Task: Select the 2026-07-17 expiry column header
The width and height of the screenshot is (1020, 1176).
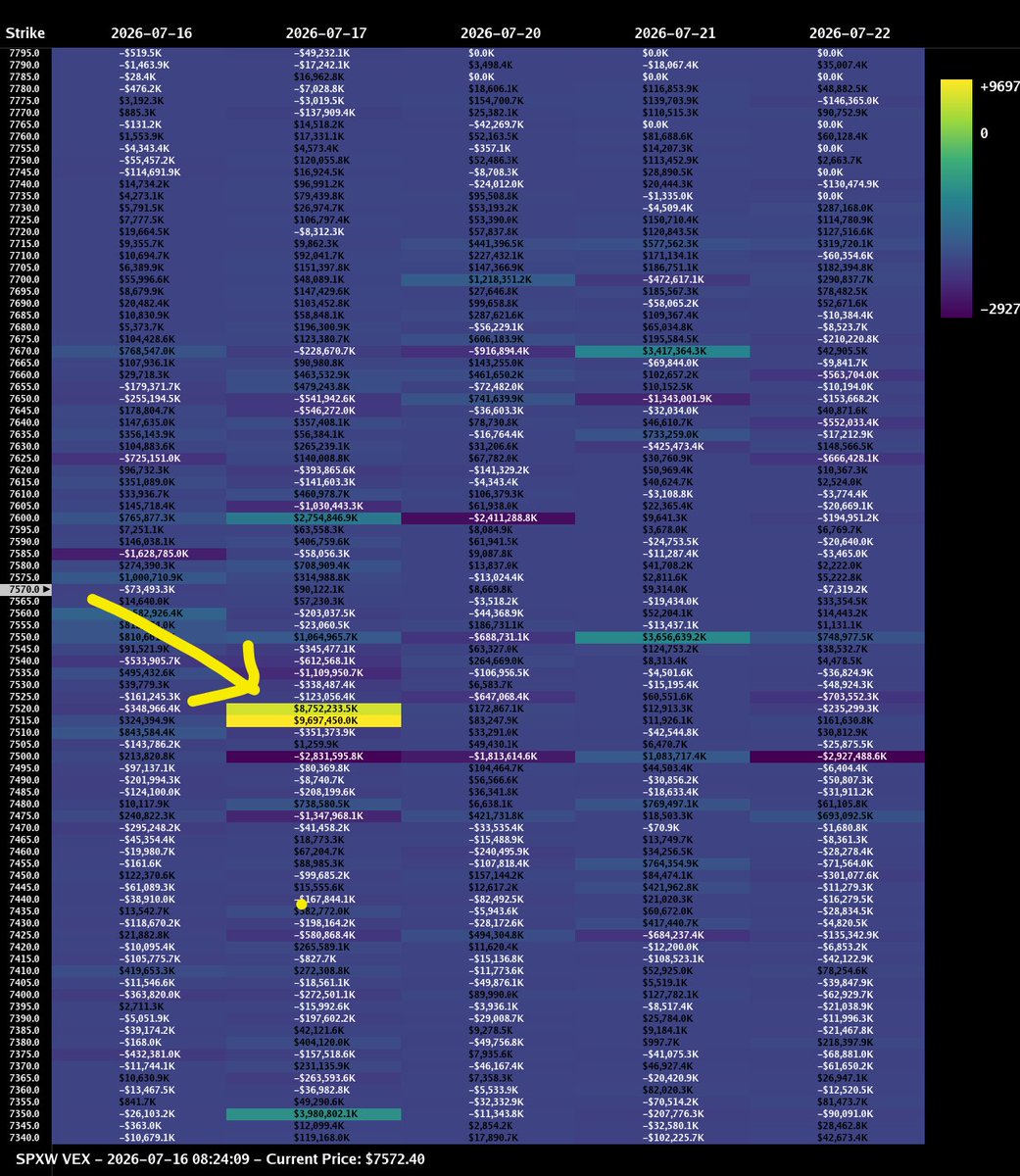Action: (x=326, y=33)
